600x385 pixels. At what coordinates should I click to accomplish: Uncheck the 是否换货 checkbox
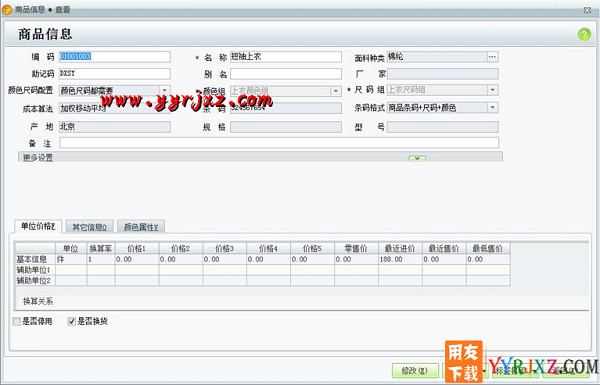tap(72, 321)
